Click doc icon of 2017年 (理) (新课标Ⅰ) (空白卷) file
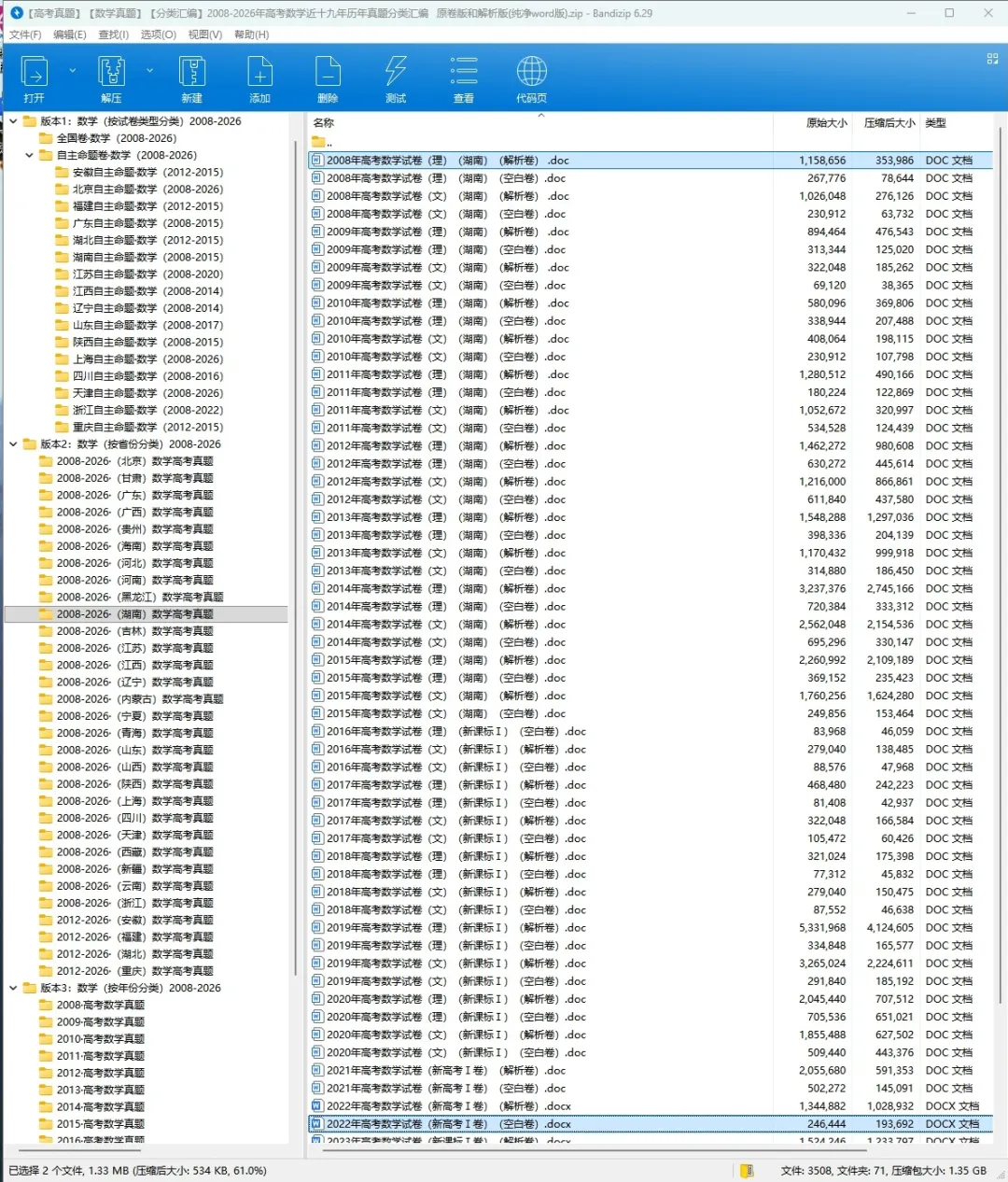1008x1182 pixels. pyautogui.click(x=317, y=803)
